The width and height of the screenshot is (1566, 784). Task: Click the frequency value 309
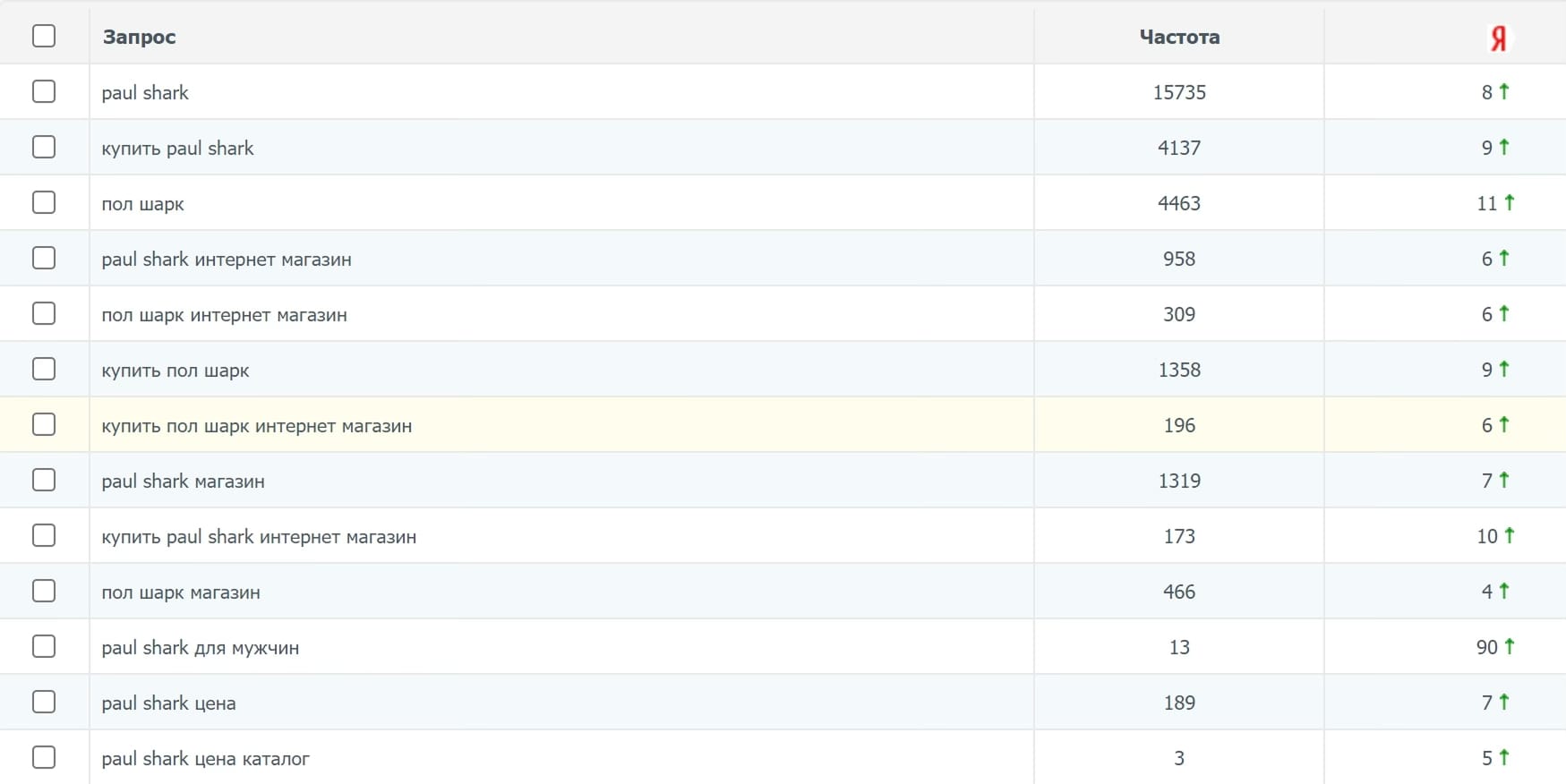coord(1179,314)
